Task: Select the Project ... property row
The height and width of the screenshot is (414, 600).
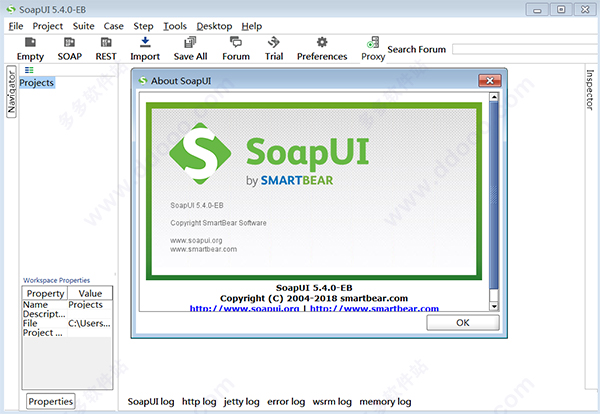Action: coord(67,333)
